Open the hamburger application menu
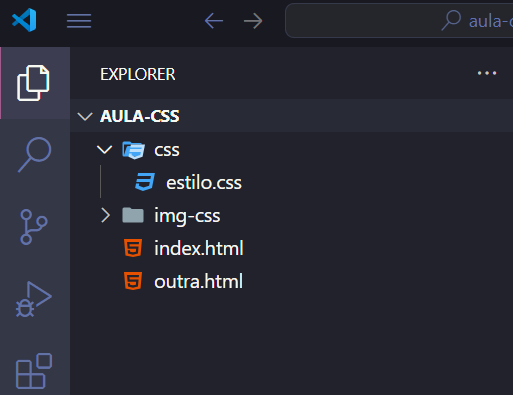 [x=79, y=21]
